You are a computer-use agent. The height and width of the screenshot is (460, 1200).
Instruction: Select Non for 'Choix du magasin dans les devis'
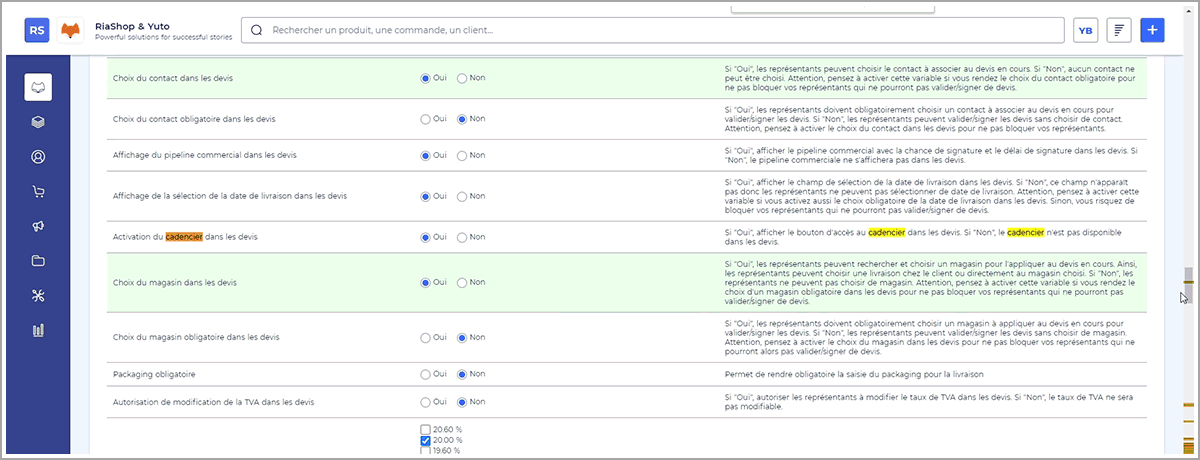[x=462, y=283]
